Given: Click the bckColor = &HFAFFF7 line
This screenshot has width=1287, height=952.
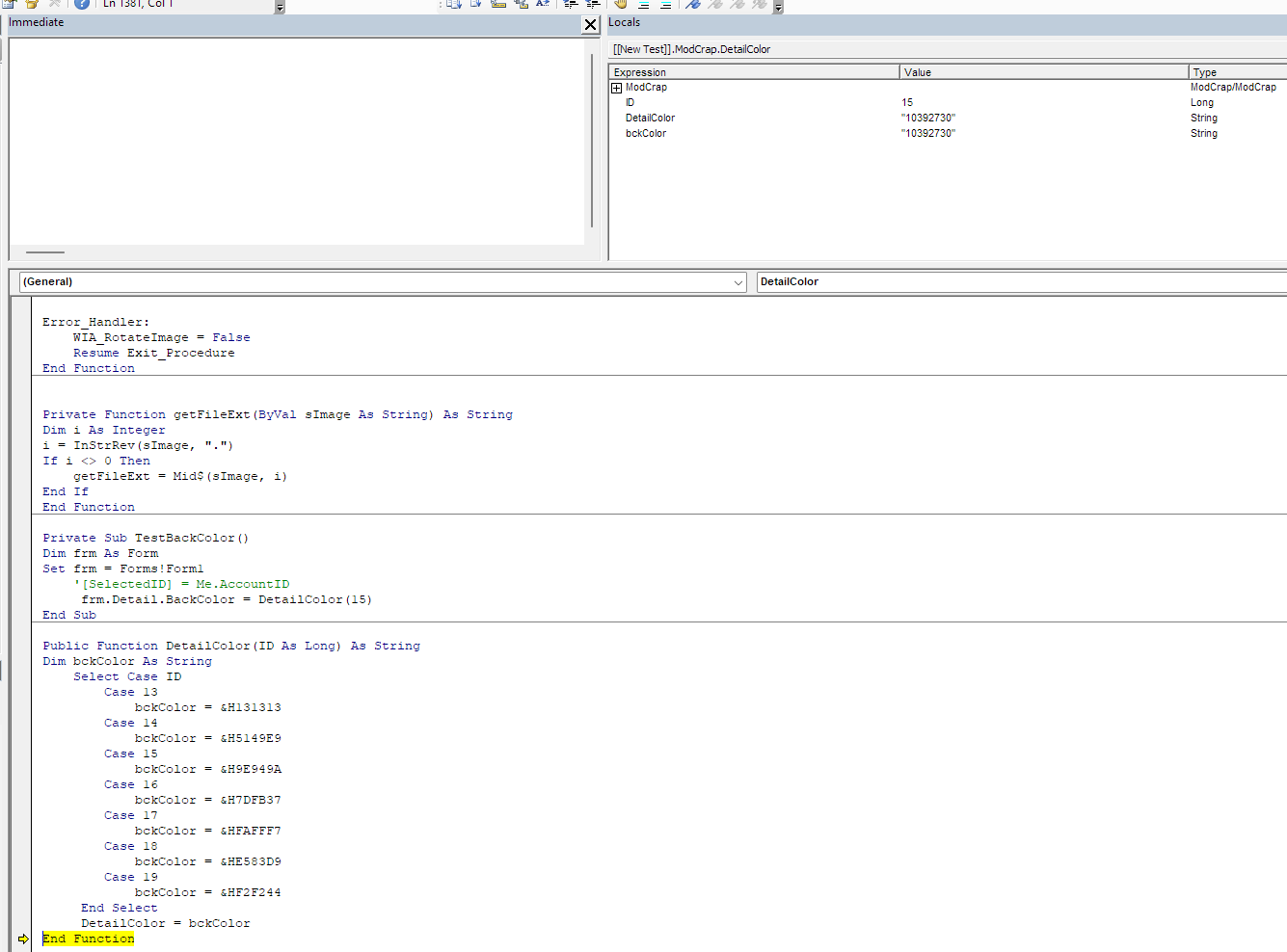Looking at the screenshot, I should coord(208,832).
